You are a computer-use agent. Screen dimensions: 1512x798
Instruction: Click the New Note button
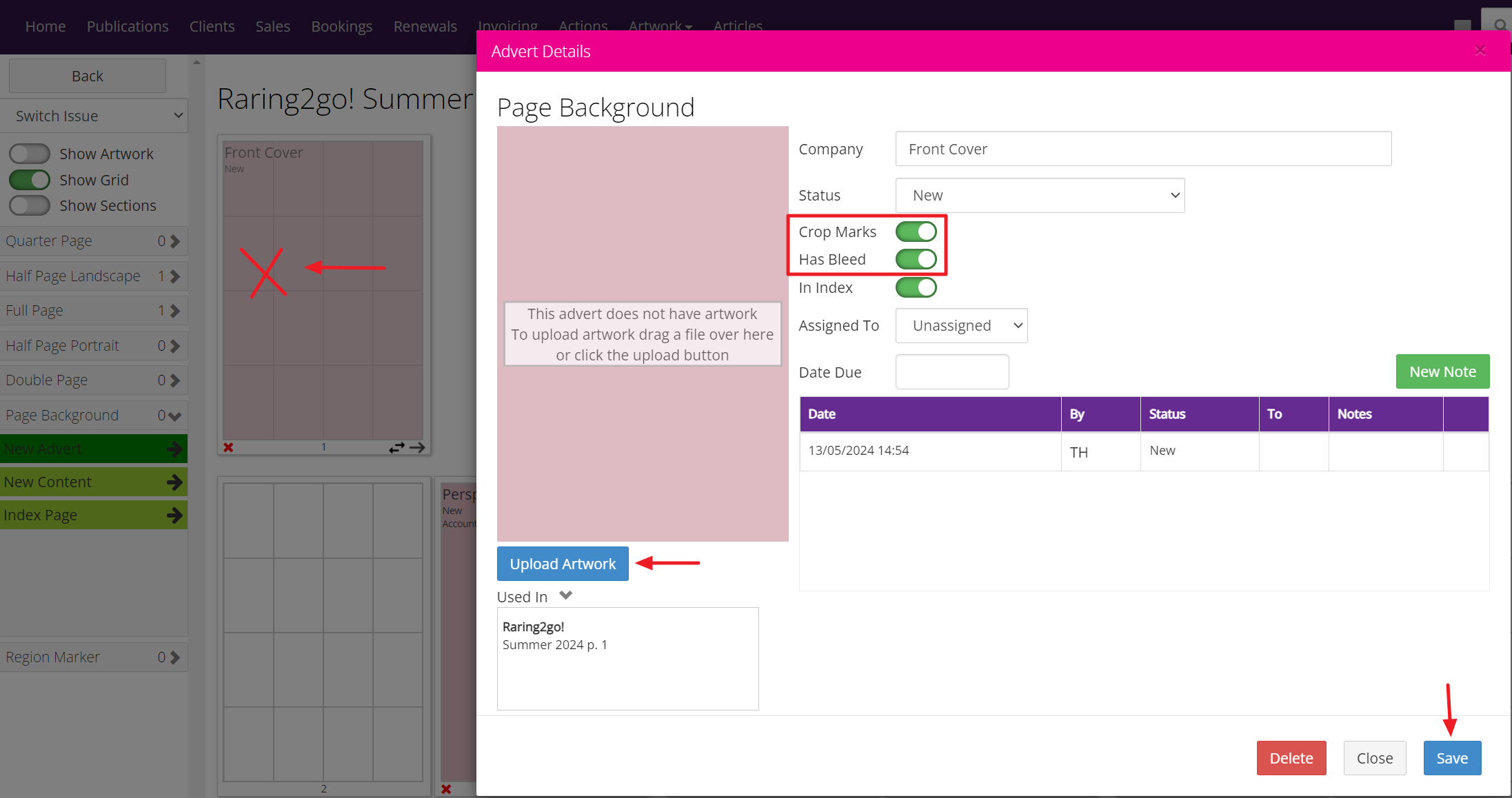(1442, 371)
